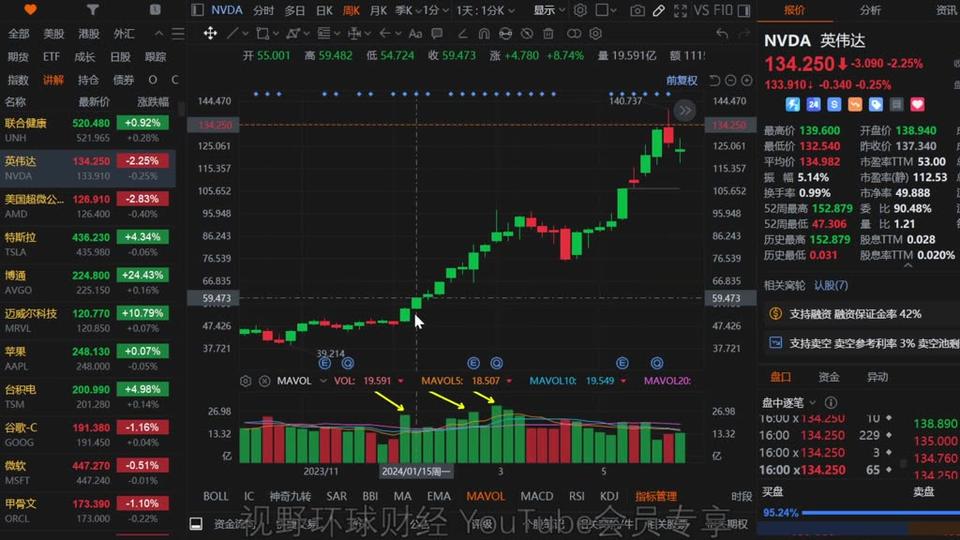Select the angle measurement tool
The height and width of the screenshot is (540, 960).
[x=462, y=33]
